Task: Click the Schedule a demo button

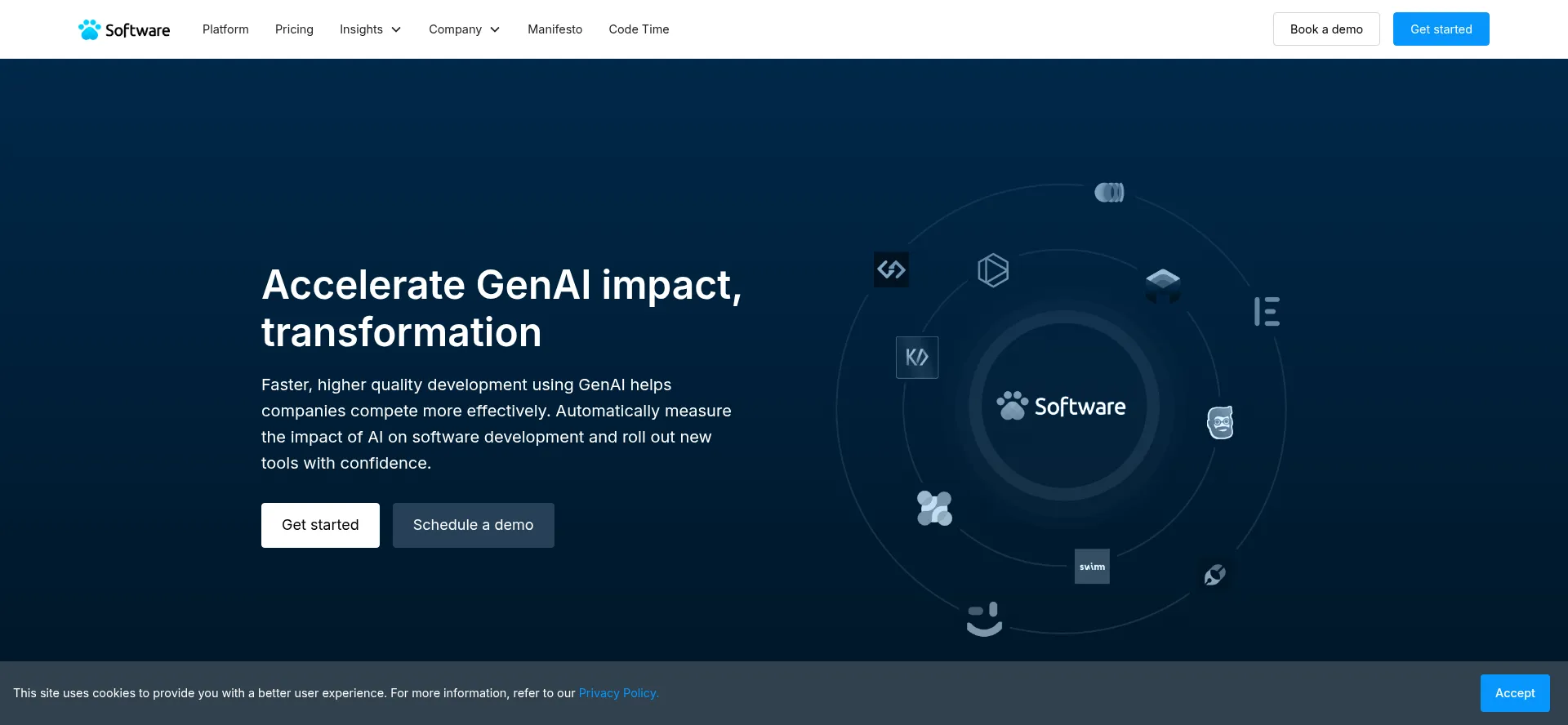Action: point(473,525)
